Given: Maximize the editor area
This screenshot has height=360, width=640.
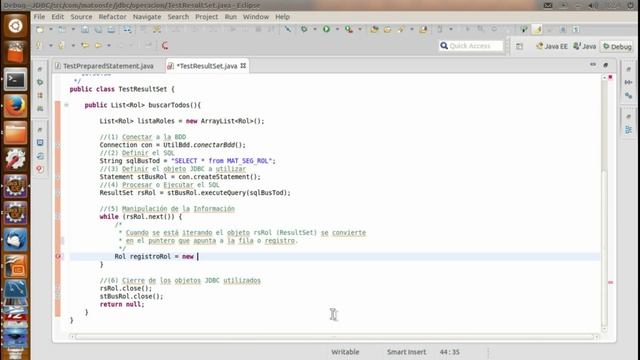Looking at the screenshot, I should (606, 65).
